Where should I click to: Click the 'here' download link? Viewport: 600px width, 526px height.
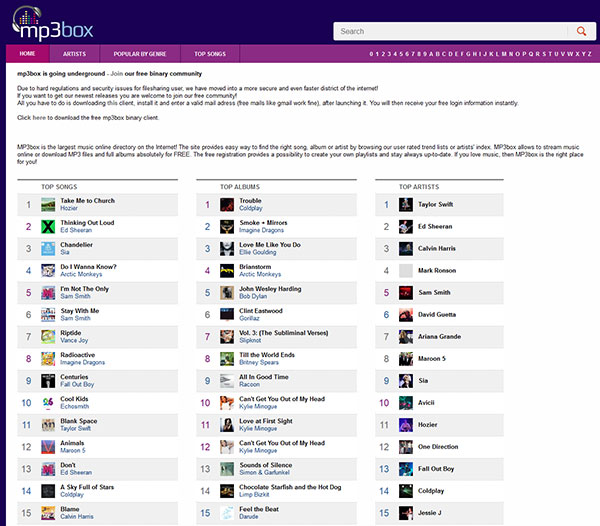[39, 117]
